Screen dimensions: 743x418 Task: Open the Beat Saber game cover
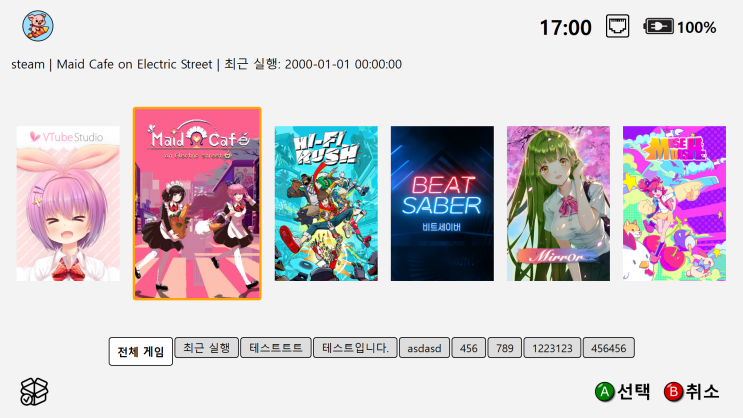pos(442,203)
